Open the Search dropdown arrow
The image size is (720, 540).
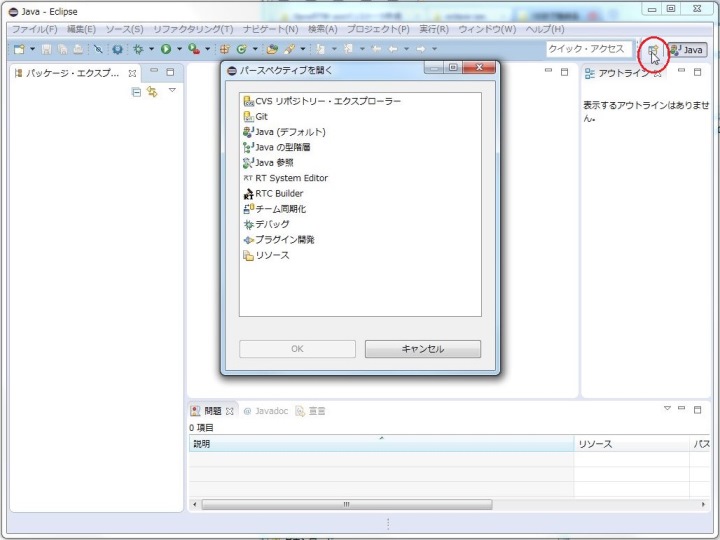point(303,49)
